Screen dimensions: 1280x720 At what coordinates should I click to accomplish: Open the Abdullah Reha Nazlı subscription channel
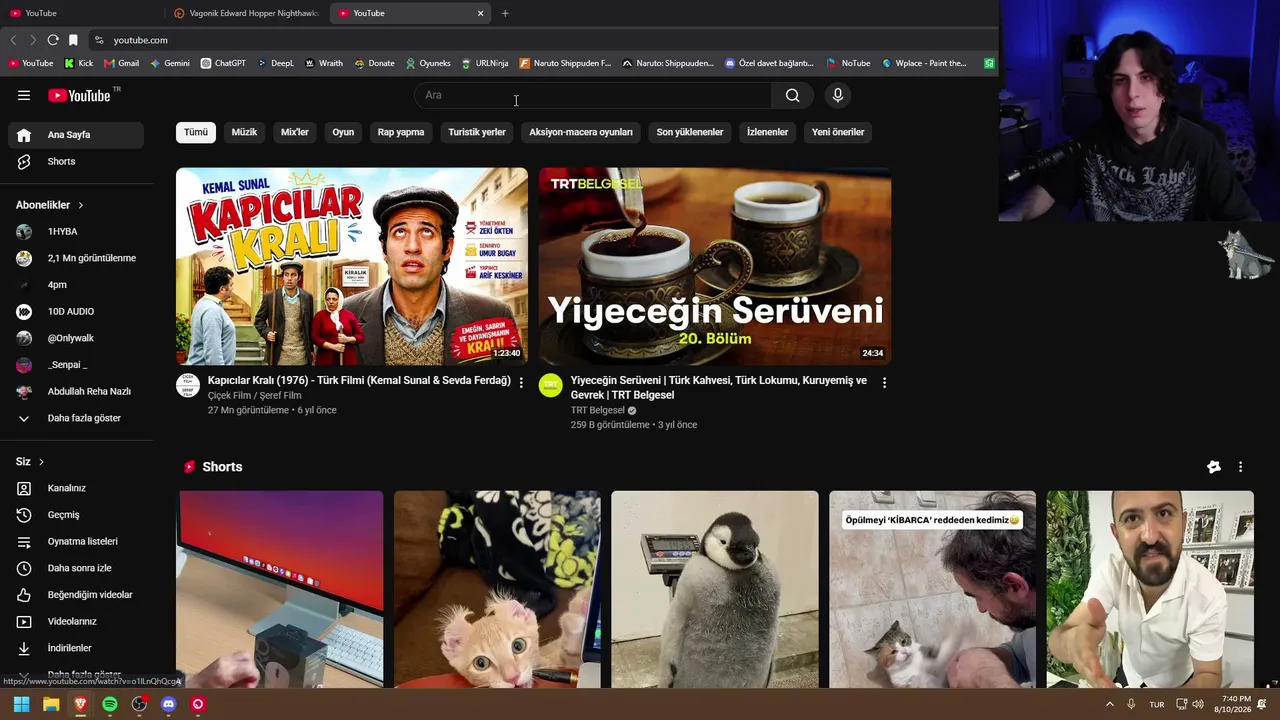click(x=76, y=392)
